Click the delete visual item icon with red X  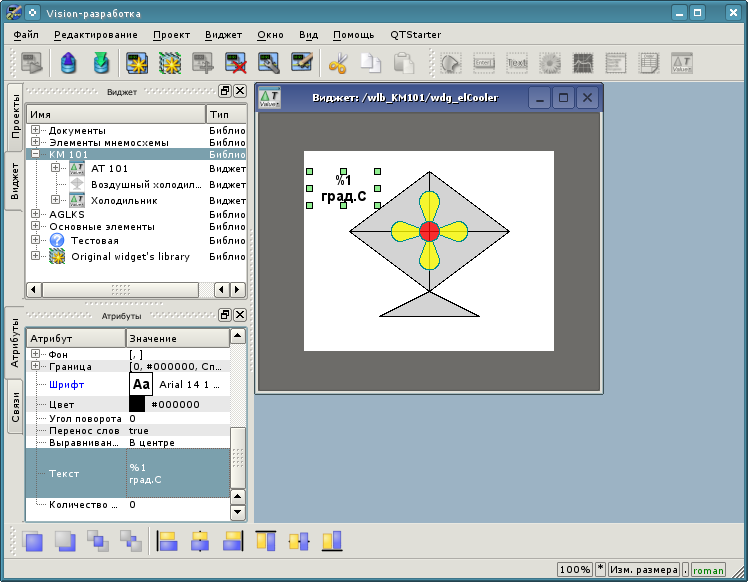[236, 63]
